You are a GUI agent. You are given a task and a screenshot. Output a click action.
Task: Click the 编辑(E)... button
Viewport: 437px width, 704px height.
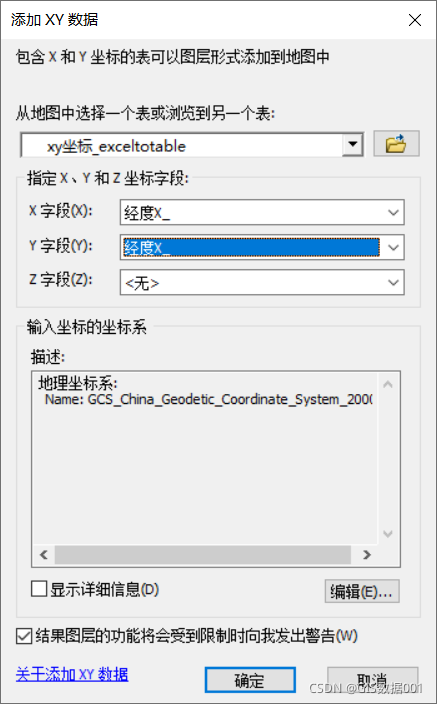tap(362, 591)
